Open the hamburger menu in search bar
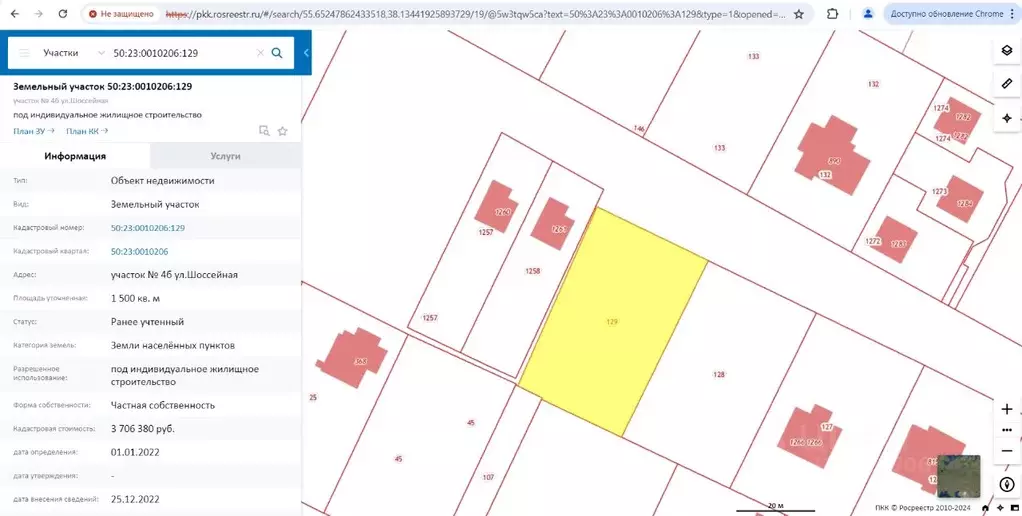 click(24, 52)
